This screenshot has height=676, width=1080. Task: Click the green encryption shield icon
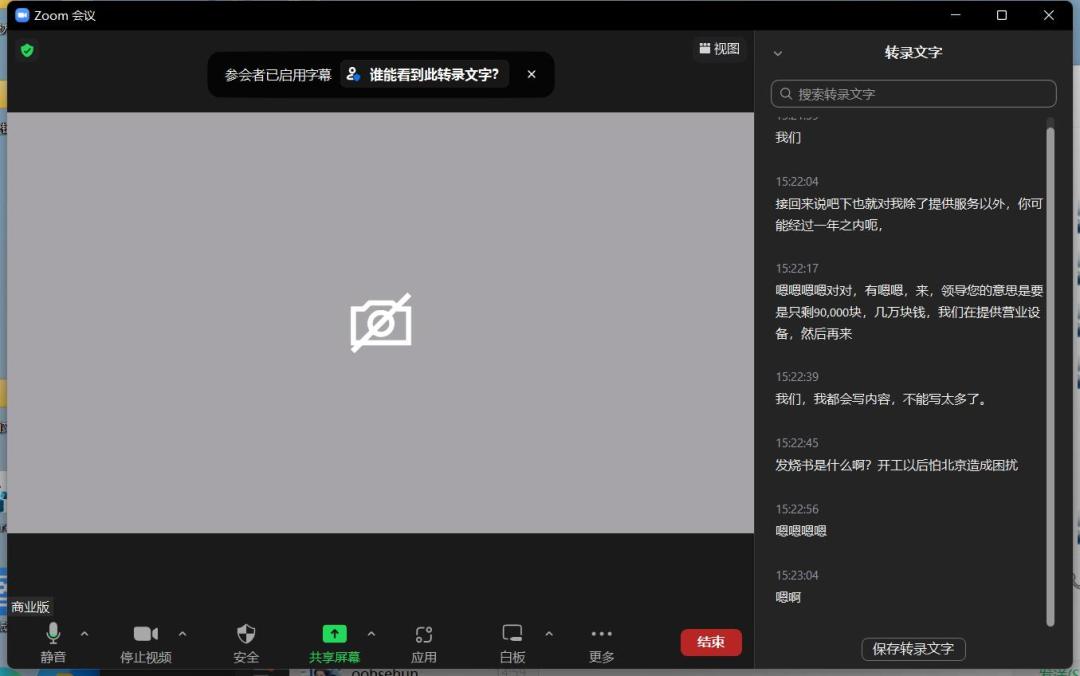(x=28, y=50)
